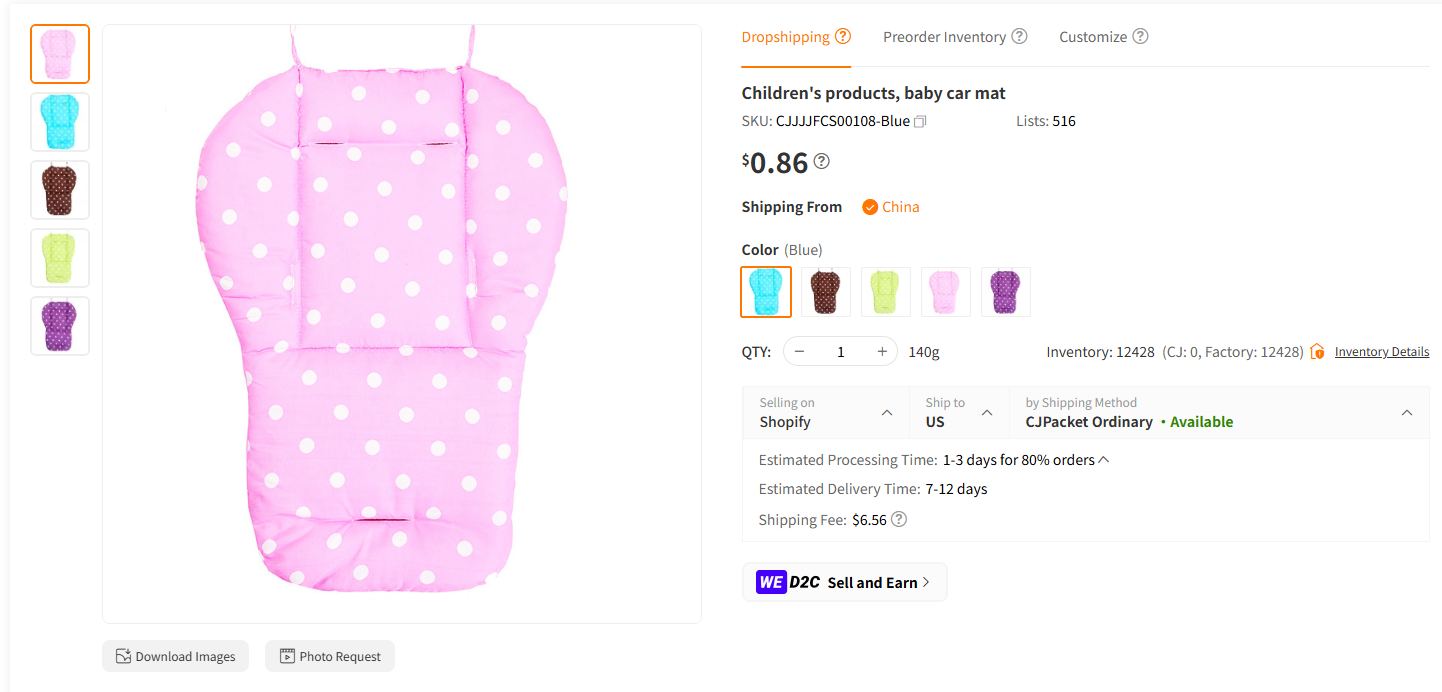Image resolution: width=1442 pixels, height=692 pixels.
Task: Switch to the Customize tab
Action: coord(1092,36)
